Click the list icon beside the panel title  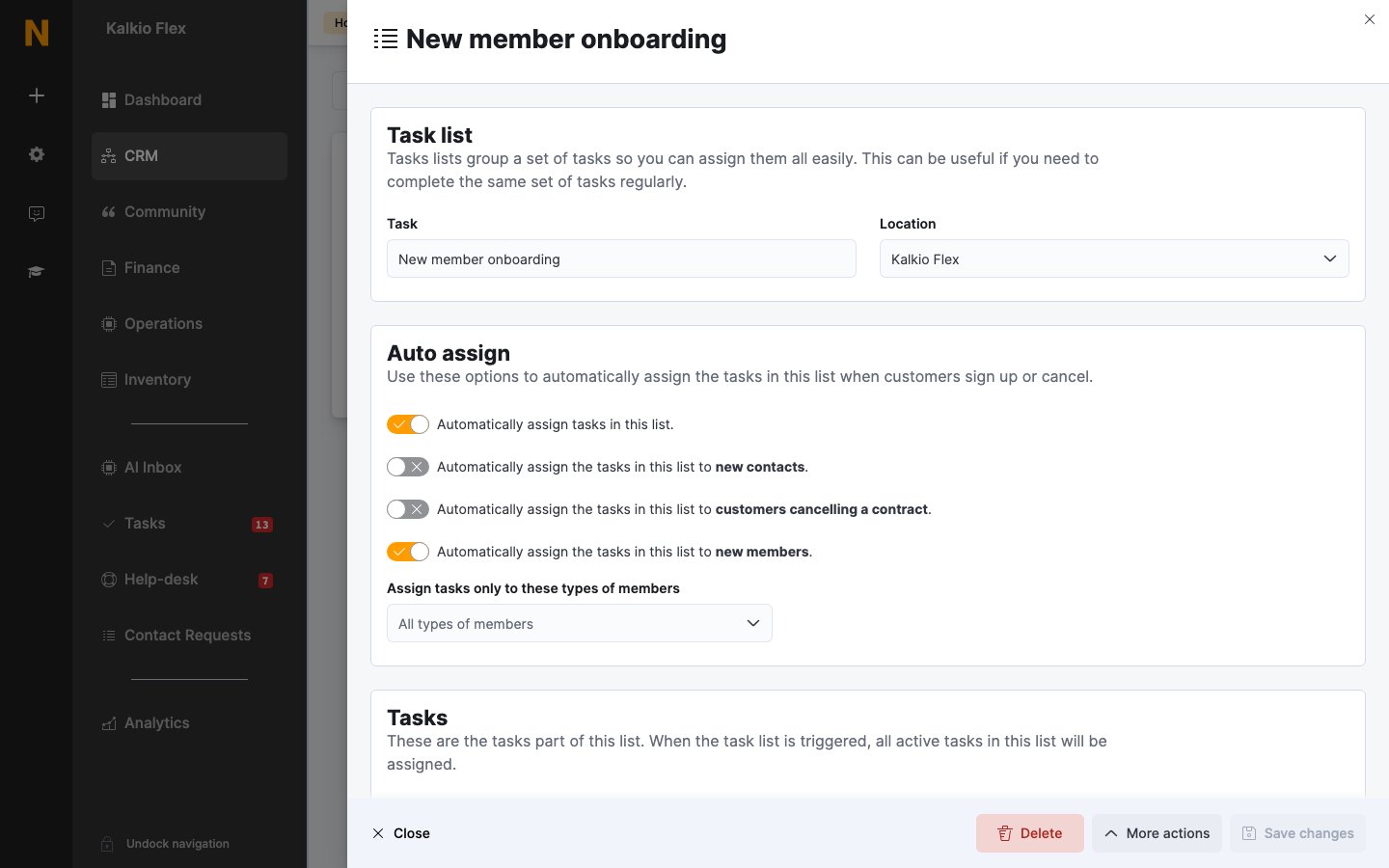point(386,40)
